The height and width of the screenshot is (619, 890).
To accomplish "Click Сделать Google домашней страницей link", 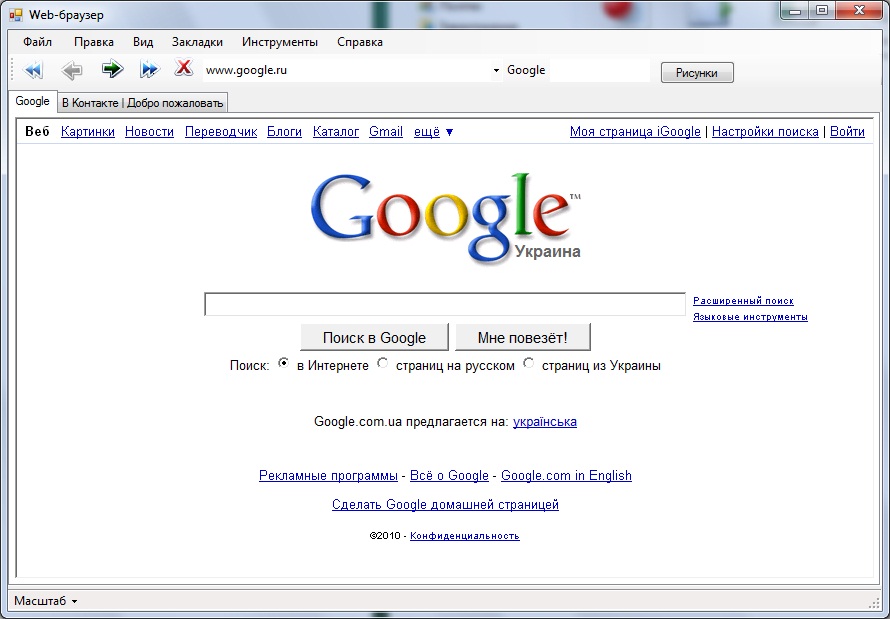I will point(446,504).
